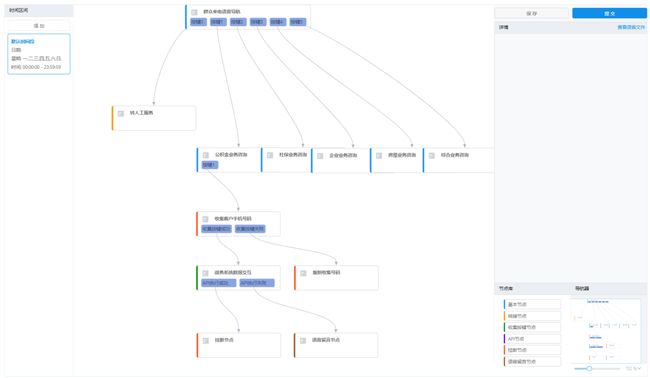The width and height of the screenshot is (650, 378).
Task: Click the icon in 企业业务咨询 node
Action: [320, 156]
